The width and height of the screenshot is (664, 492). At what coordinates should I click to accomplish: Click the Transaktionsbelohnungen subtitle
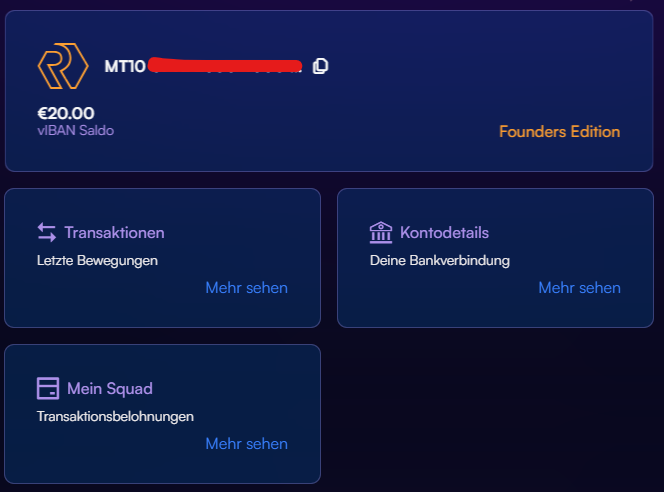click(x=115, y=417)
